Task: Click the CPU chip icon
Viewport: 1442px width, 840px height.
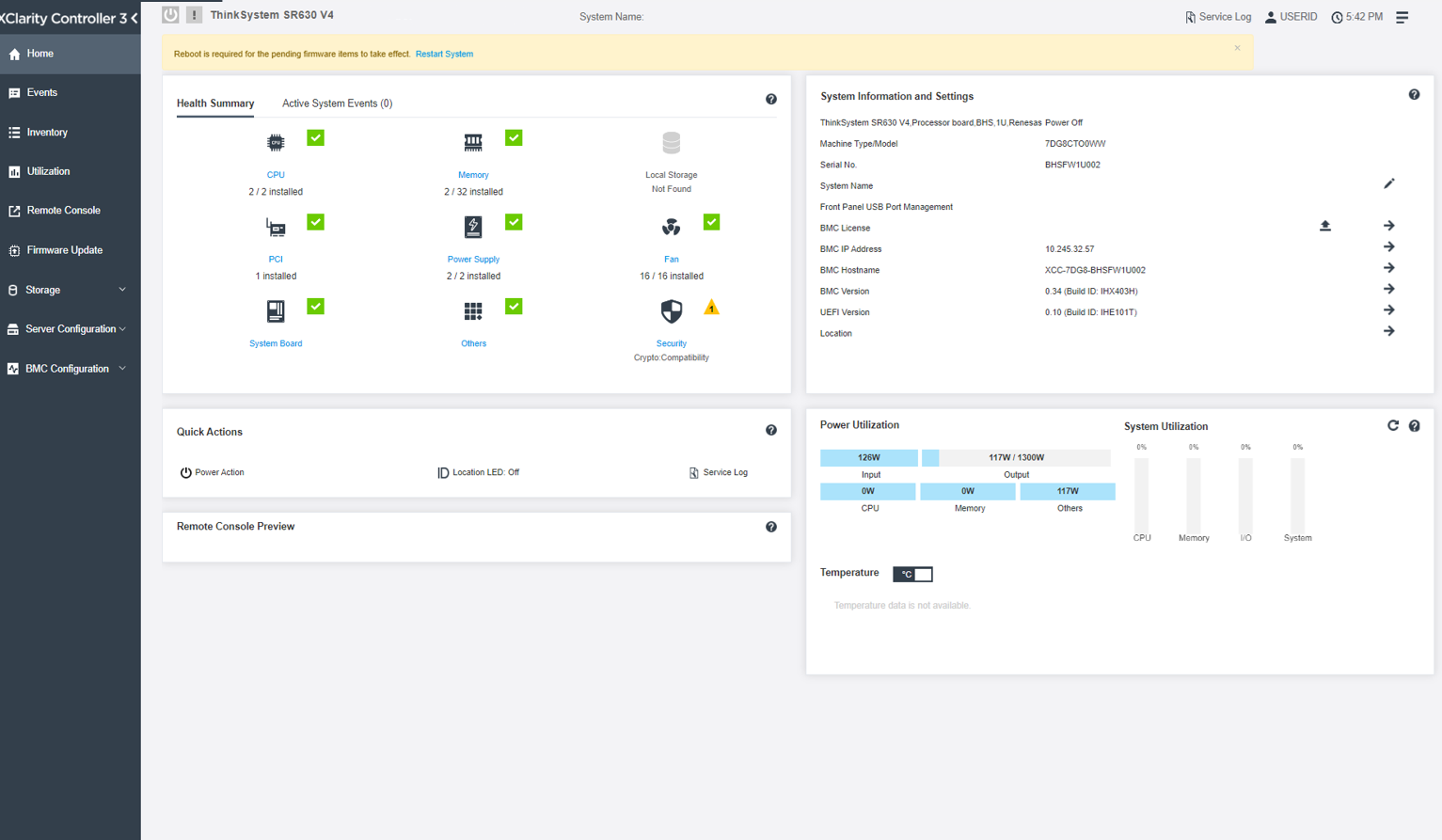Action: (276, 143)
